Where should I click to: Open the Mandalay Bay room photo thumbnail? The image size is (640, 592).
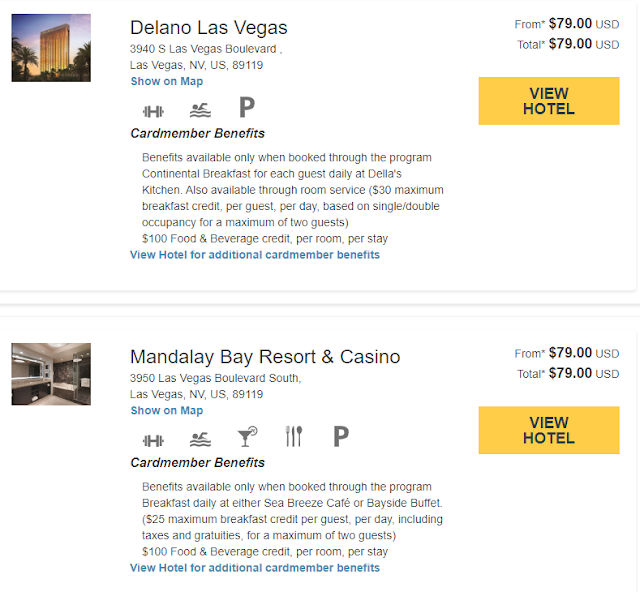point(51,374)
